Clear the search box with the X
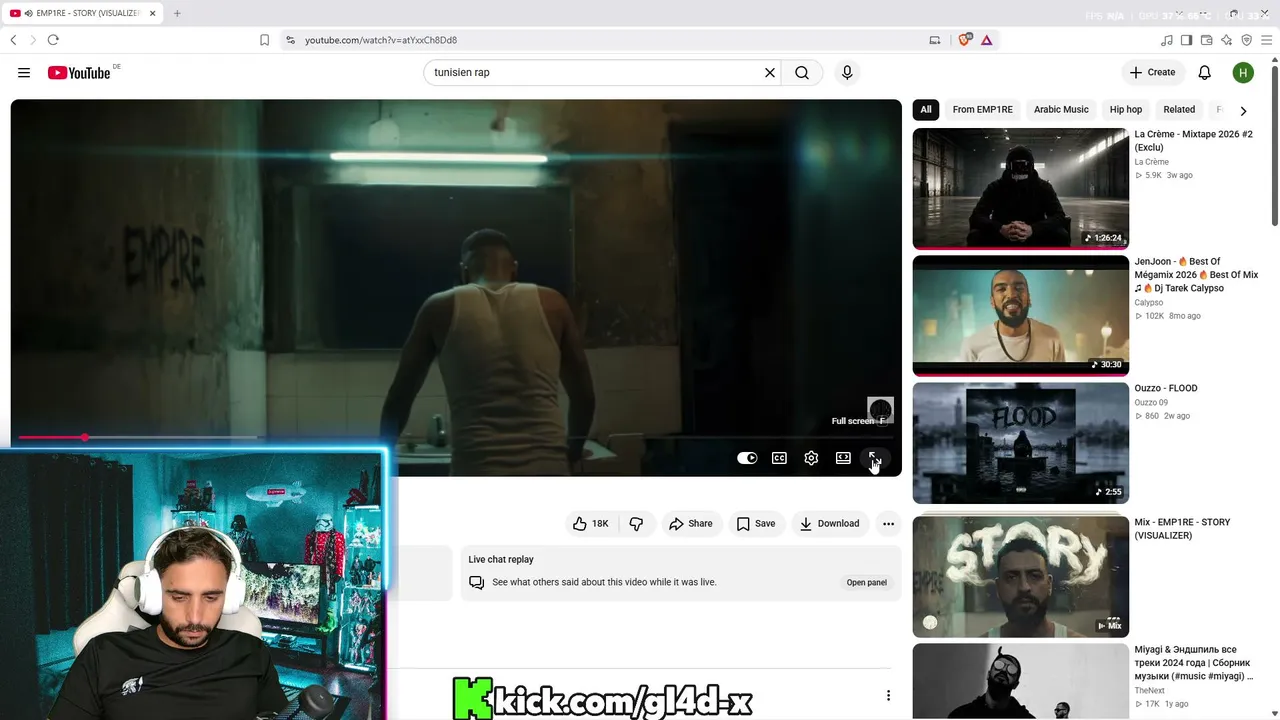Viewport: 1280px width, 720px height. (770, 72)
